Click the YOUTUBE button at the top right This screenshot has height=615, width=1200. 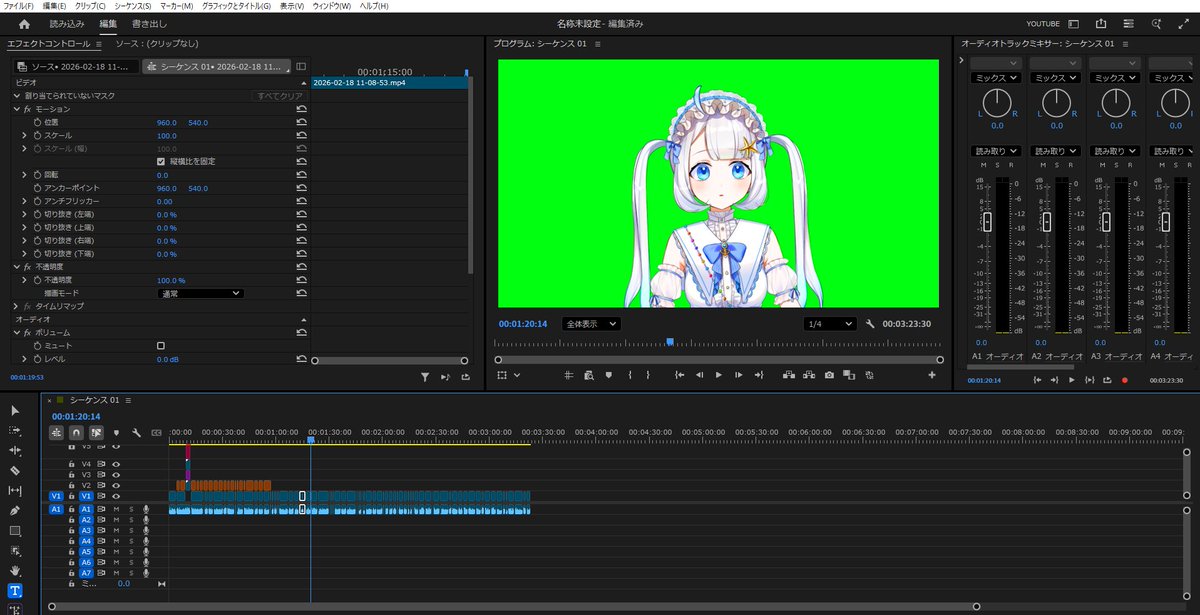1041,22
